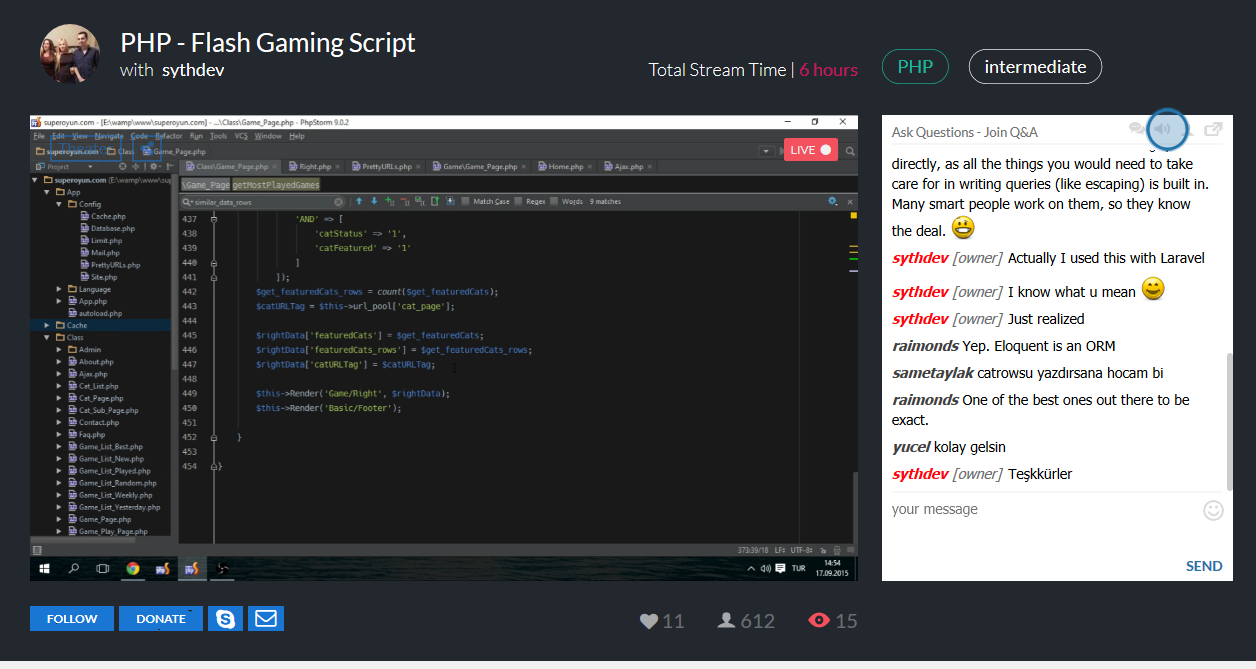This screenshot has width=1256, height=669.
Task: Click the intermediate tag
Action: pos(1035,67)
